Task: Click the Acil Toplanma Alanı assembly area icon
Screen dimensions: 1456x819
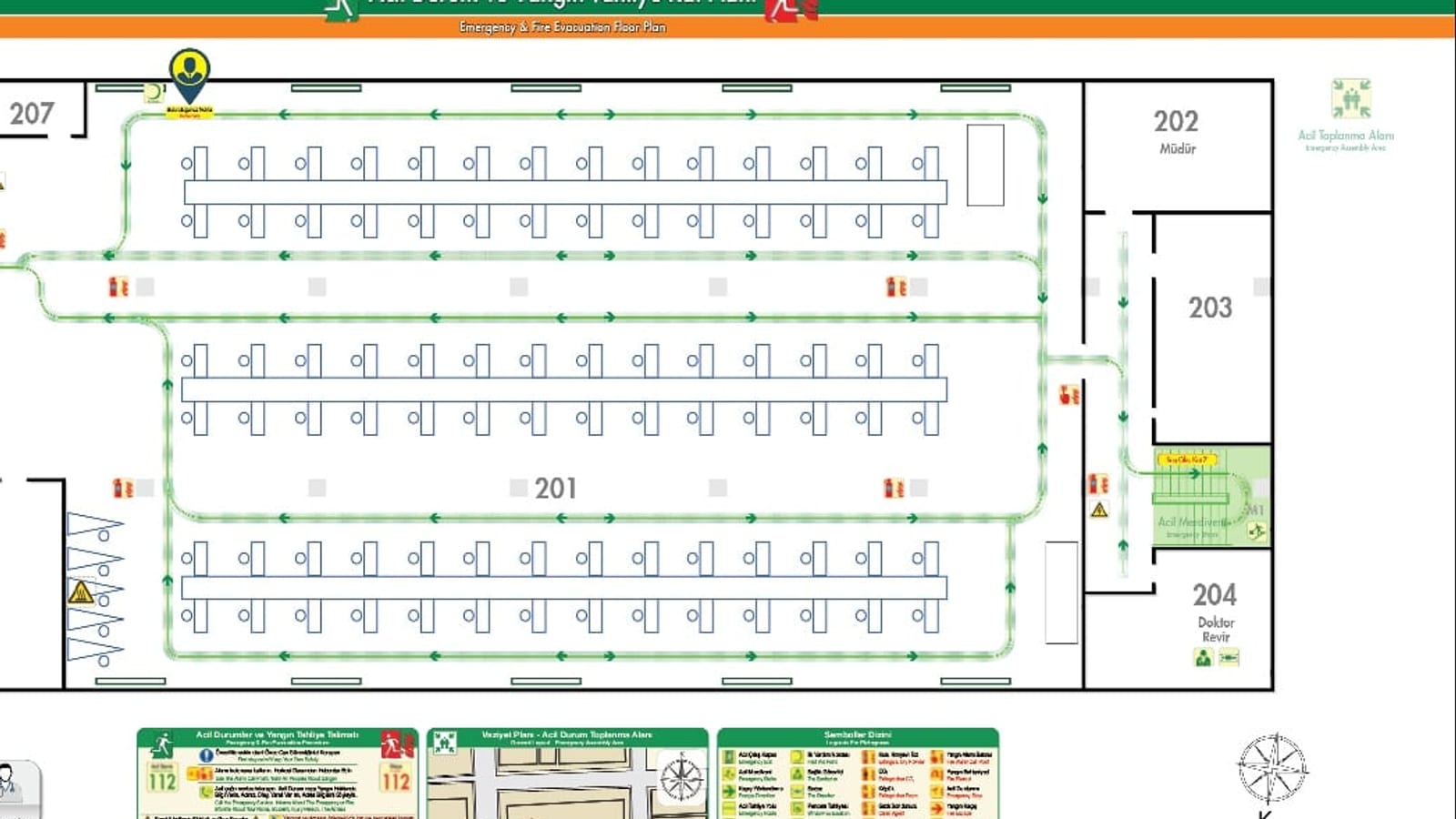Action: click(1350, 98)
